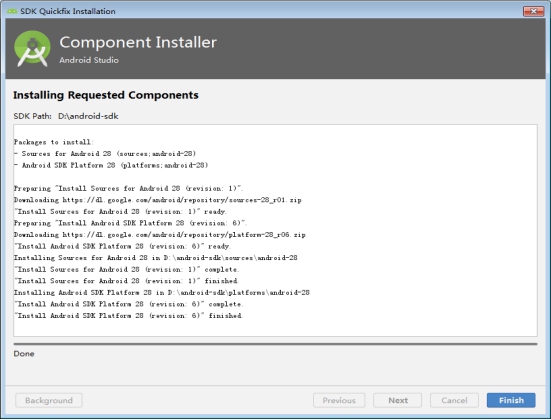Click the 'Done' status text
The image size is (551, 420).
24,354
